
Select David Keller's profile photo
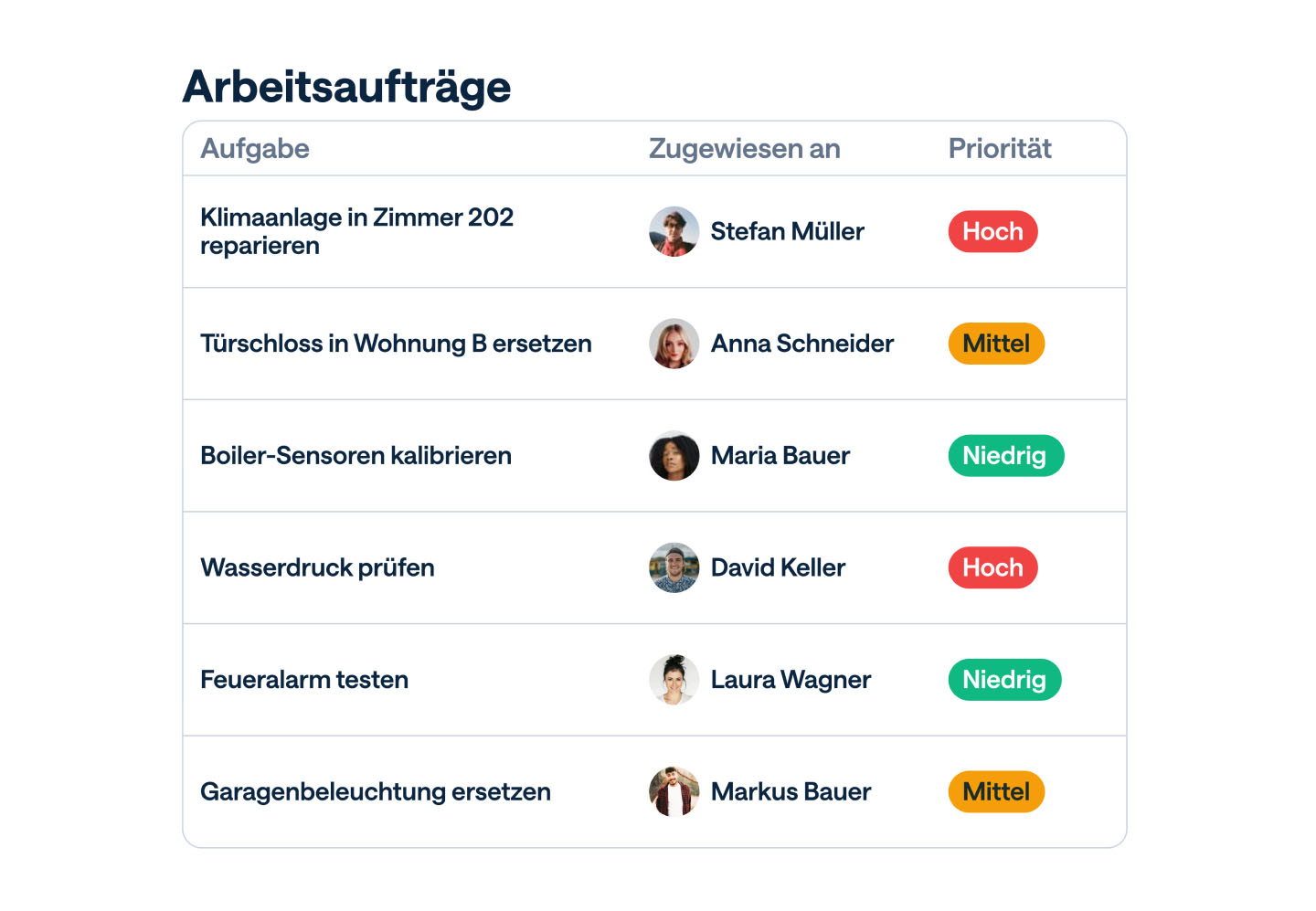[x=674, y=567]
